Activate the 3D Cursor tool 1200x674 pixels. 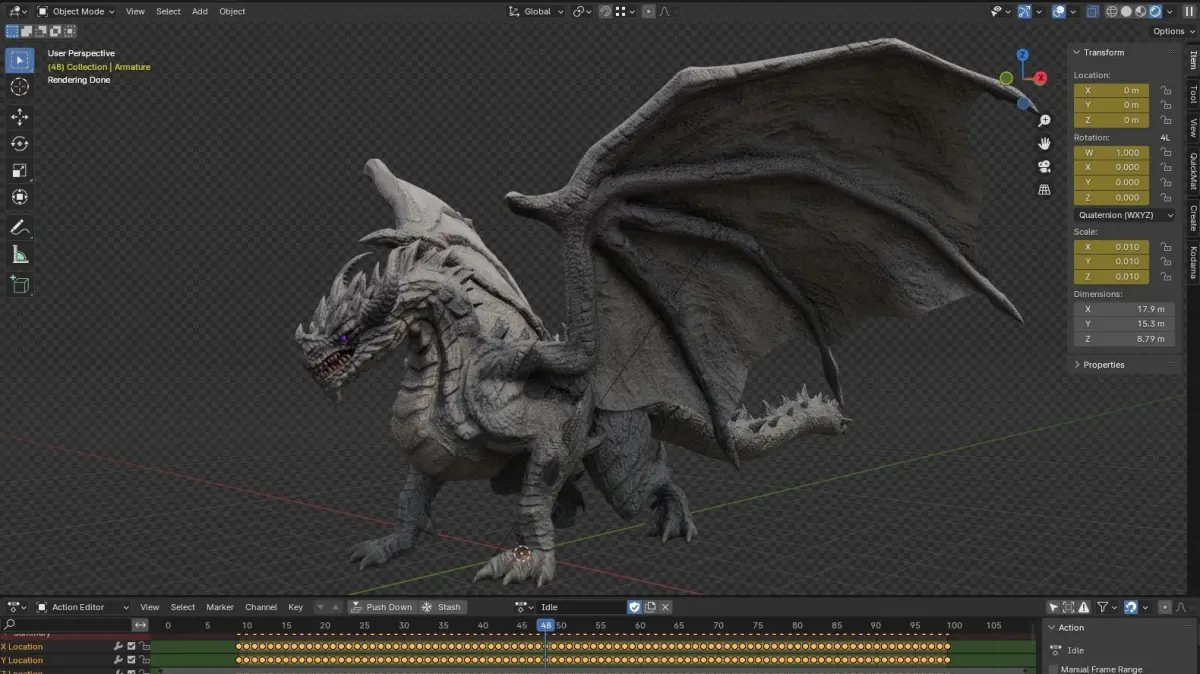tap(19, 87)
